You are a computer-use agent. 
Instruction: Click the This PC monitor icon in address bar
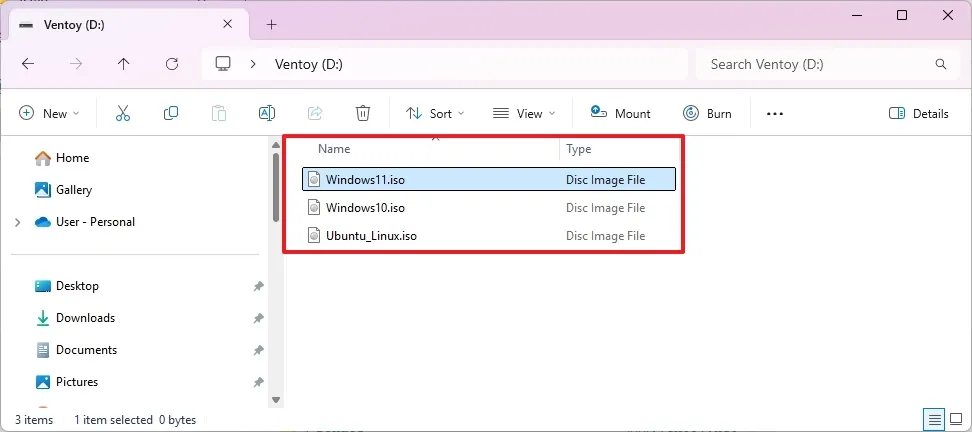point(223,64)
